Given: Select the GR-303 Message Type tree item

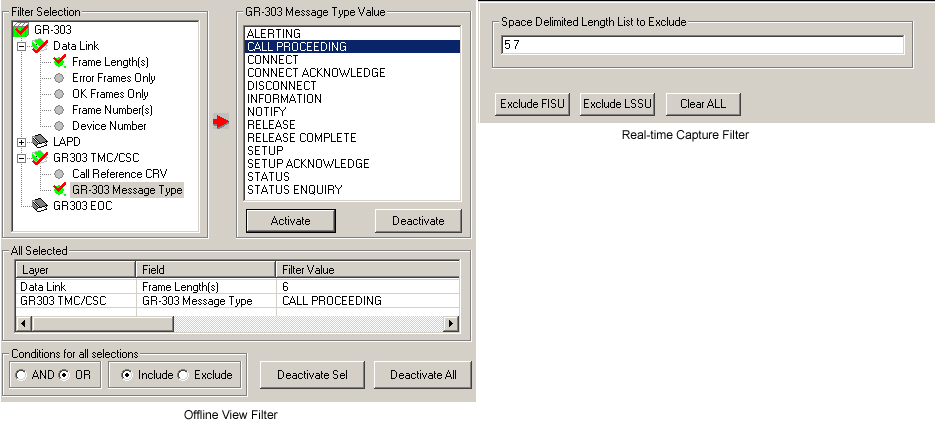Looking at the screenshot, I should tap(127, 190).
